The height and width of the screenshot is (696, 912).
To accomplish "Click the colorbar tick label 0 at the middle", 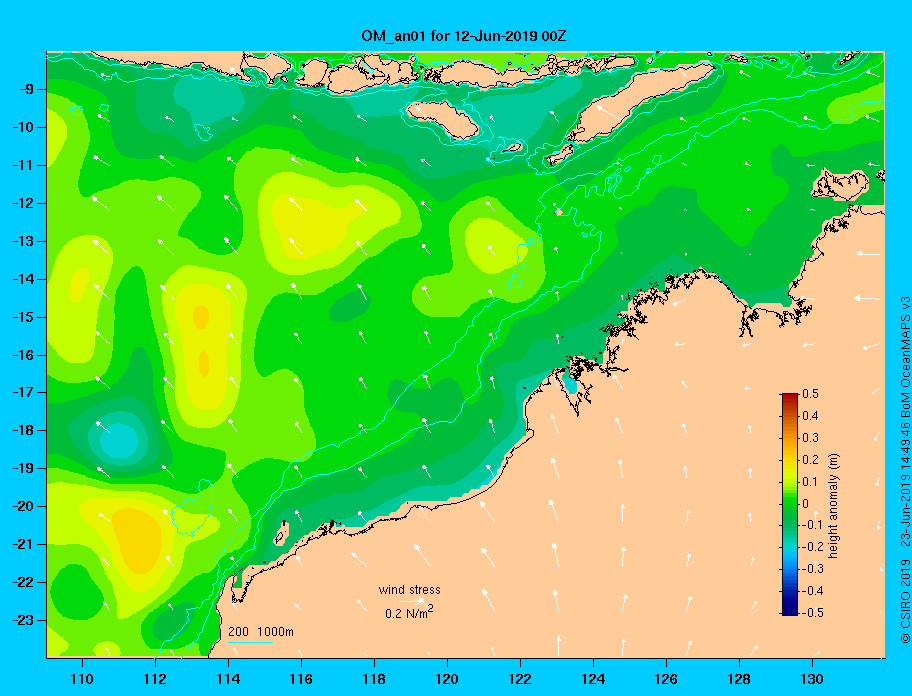I will 806,504.
